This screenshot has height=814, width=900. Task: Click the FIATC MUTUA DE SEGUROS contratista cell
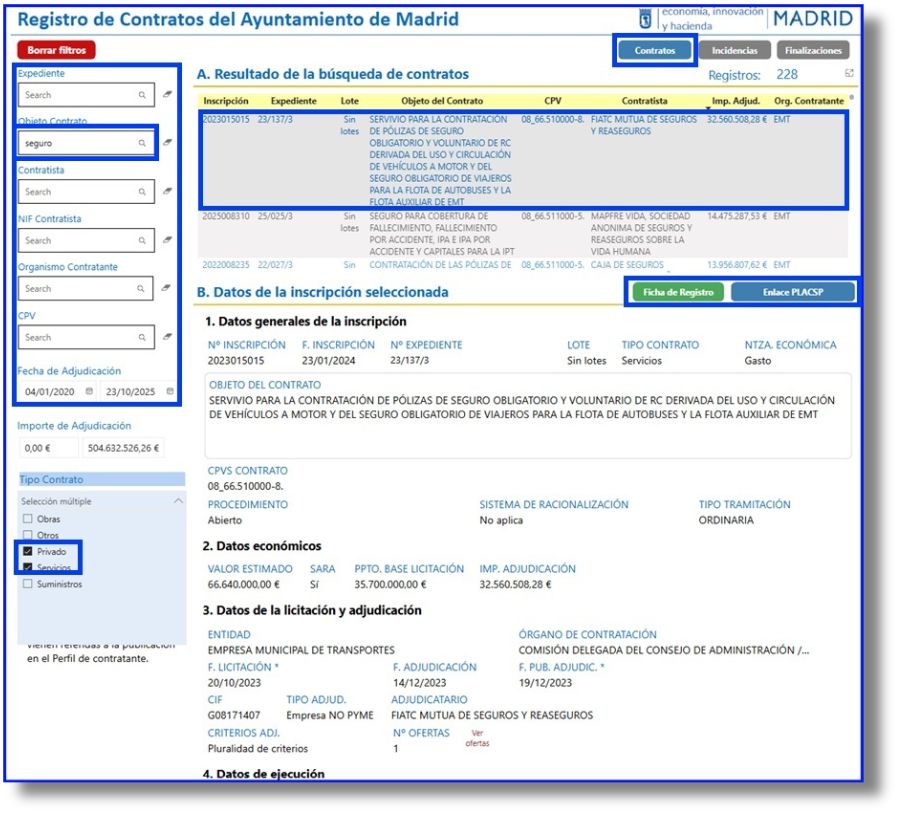coord(643,125)
